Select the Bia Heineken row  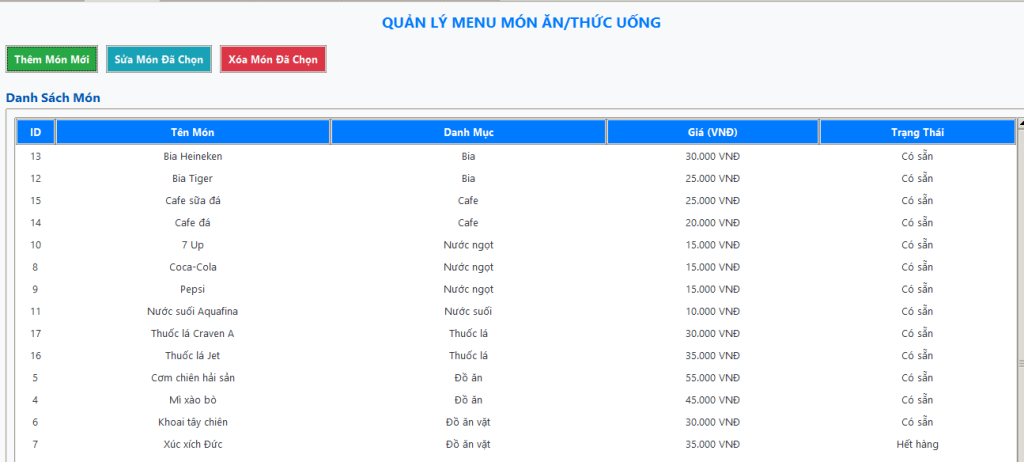click(x=516, y=156)
